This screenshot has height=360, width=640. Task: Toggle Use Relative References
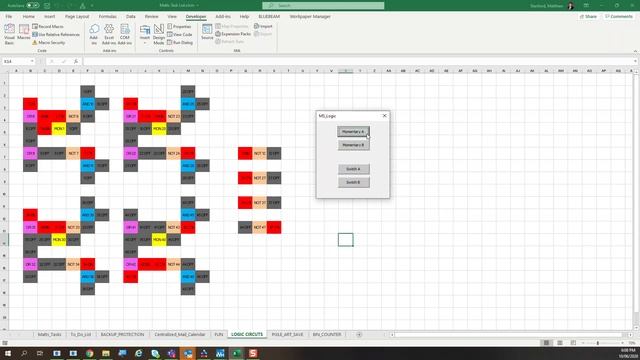coord(56,35)
